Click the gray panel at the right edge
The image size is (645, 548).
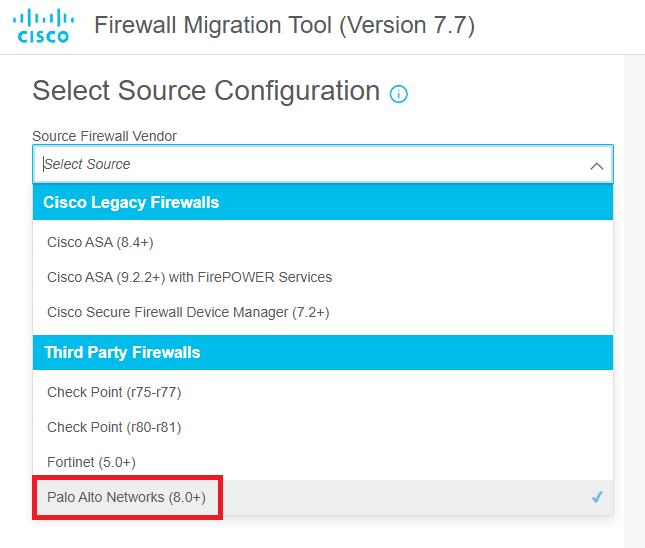pos(634,301)
